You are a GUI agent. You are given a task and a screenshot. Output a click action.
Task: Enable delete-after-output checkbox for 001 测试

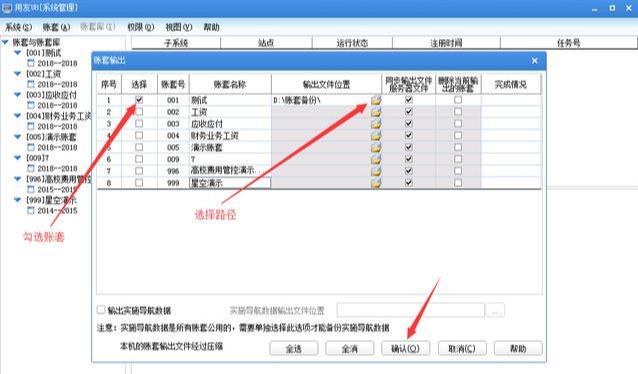tap(458, 100)
